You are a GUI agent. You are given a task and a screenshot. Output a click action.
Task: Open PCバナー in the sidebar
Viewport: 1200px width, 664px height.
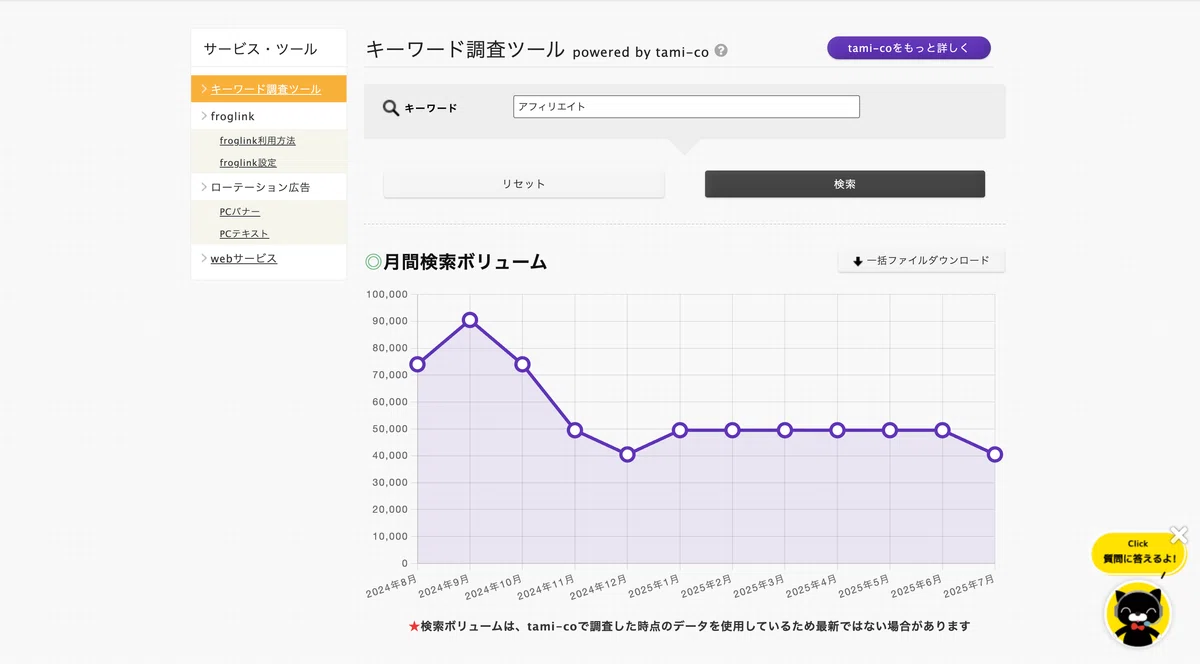point(240,212)
